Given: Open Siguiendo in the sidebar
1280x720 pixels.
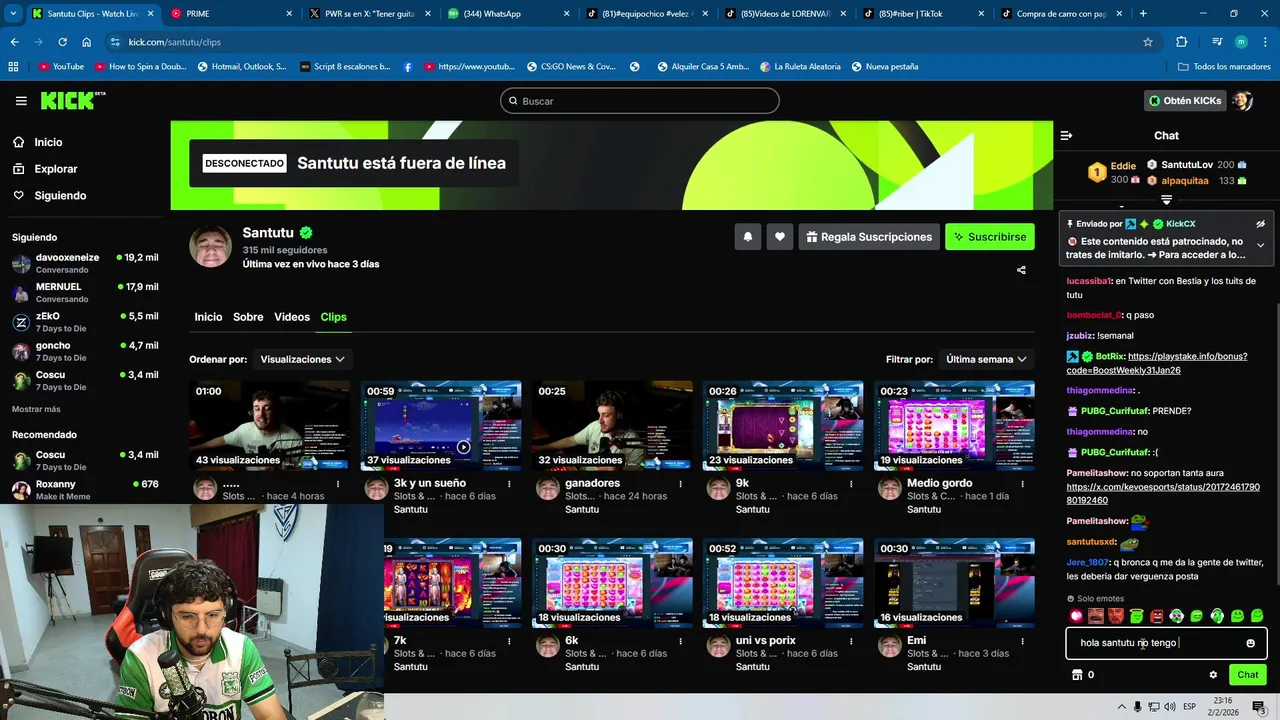Looking at the screenshot, I should [x=60, y=196].
